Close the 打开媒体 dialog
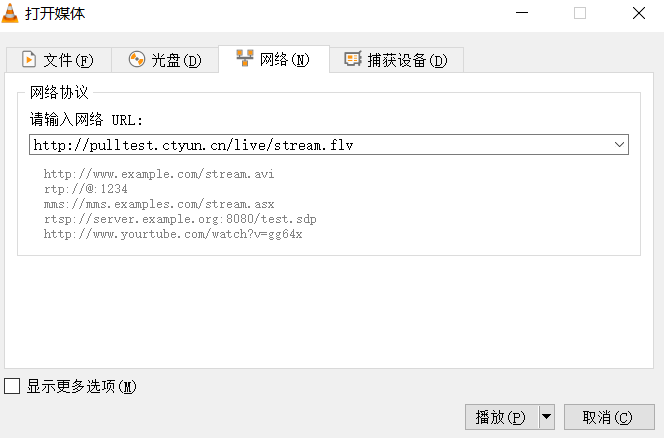Screen dimensions: 664x438 click(638, 13)
